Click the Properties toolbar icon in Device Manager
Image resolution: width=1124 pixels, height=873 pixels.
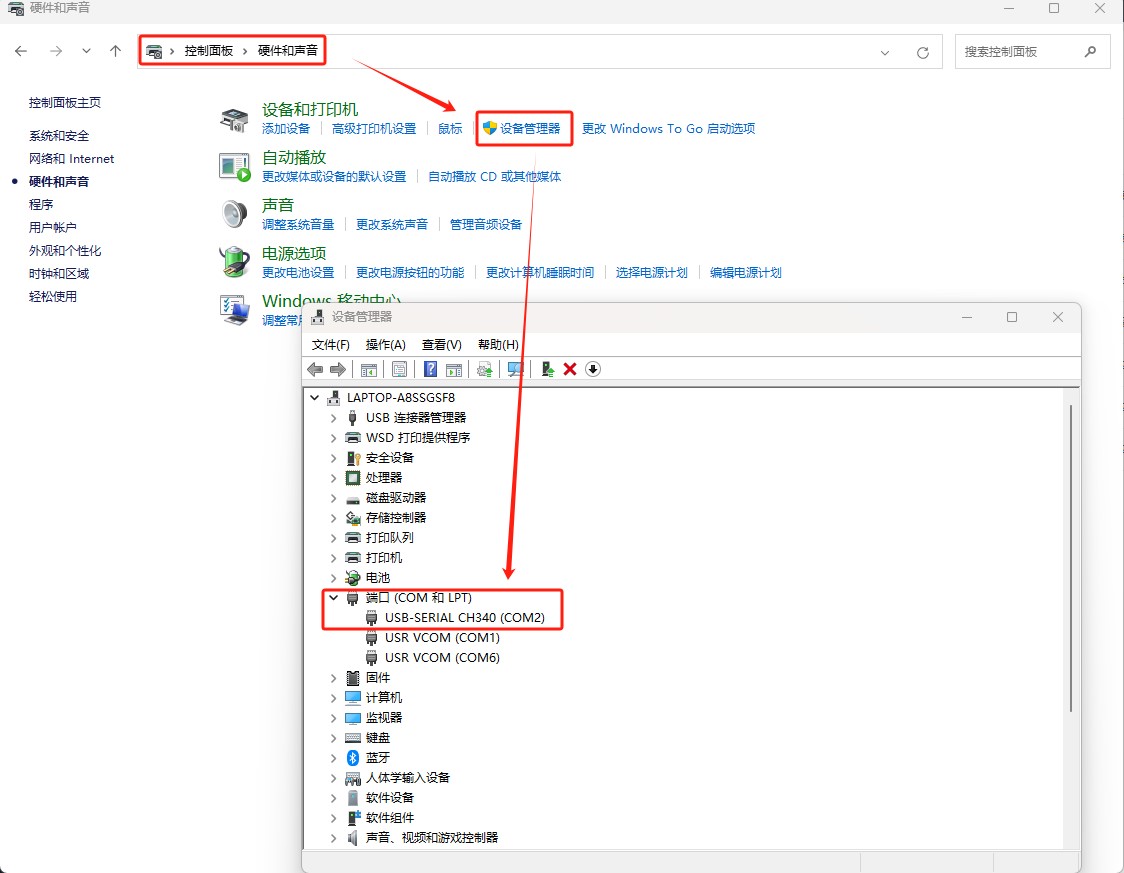[x=399, y=369]
